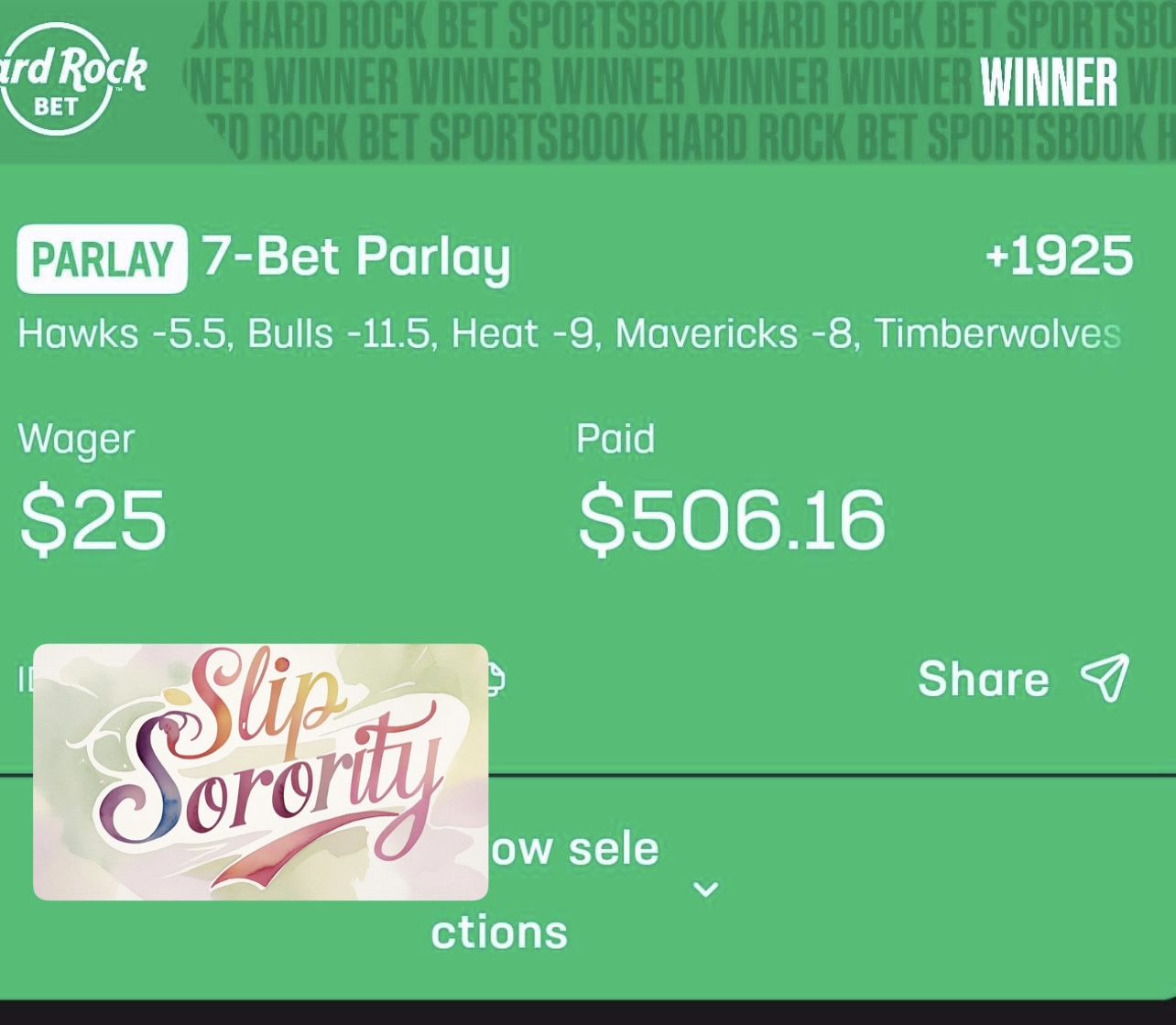
Task: Click the white WINNER label in banner
Action: click(x=1048, y=83)
